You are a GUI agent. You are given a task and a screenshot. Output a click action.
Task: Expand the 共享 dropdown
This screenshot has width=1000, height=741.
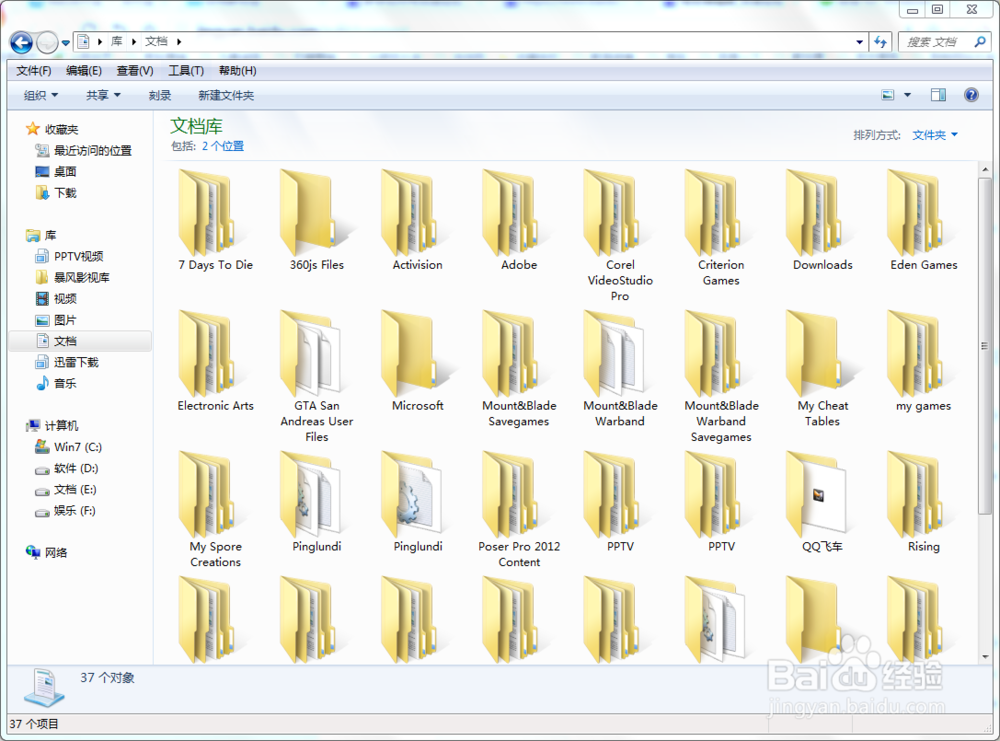pyautogui.click(x=103, y=96)
